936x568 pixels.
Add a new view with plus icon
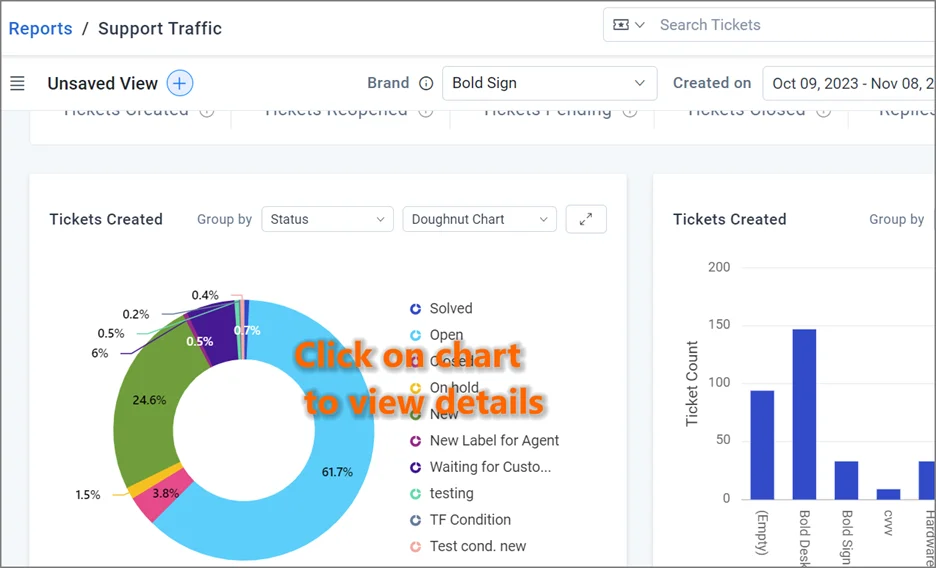click(x=180, y=83)
